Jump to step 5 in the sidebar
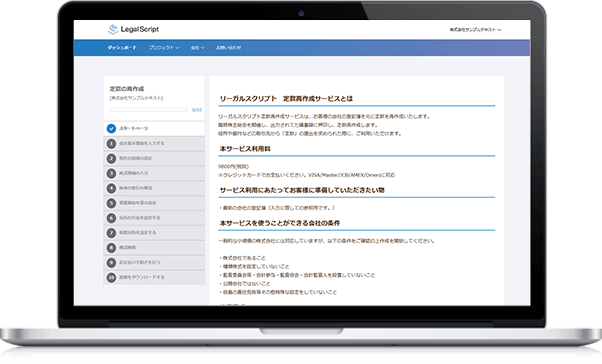Viewport: 602px width, 364px height. [x=154, y=203]
